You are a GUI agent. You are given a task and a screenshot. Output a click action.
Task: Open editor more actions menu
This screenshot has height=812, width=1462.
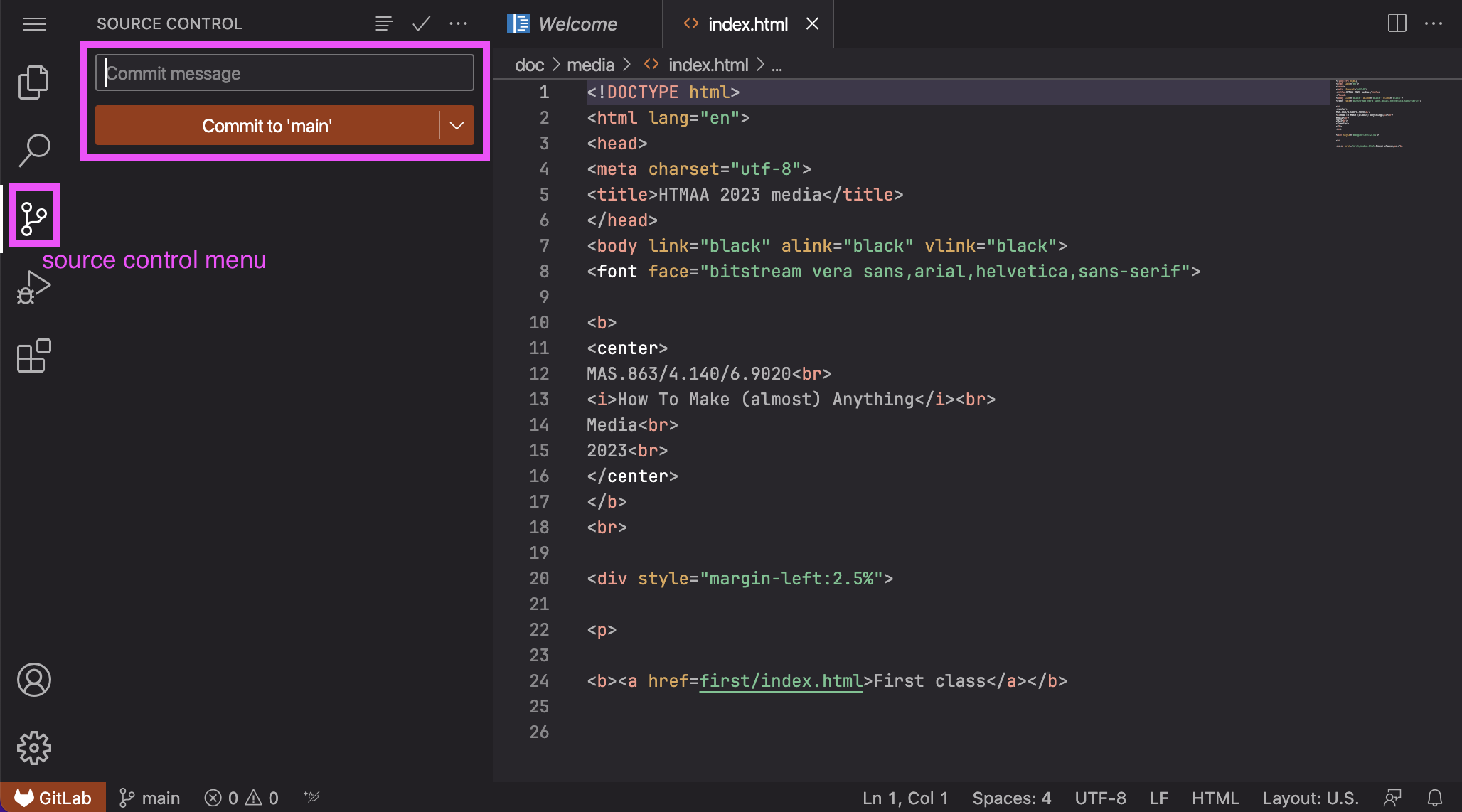[1434, 23]
